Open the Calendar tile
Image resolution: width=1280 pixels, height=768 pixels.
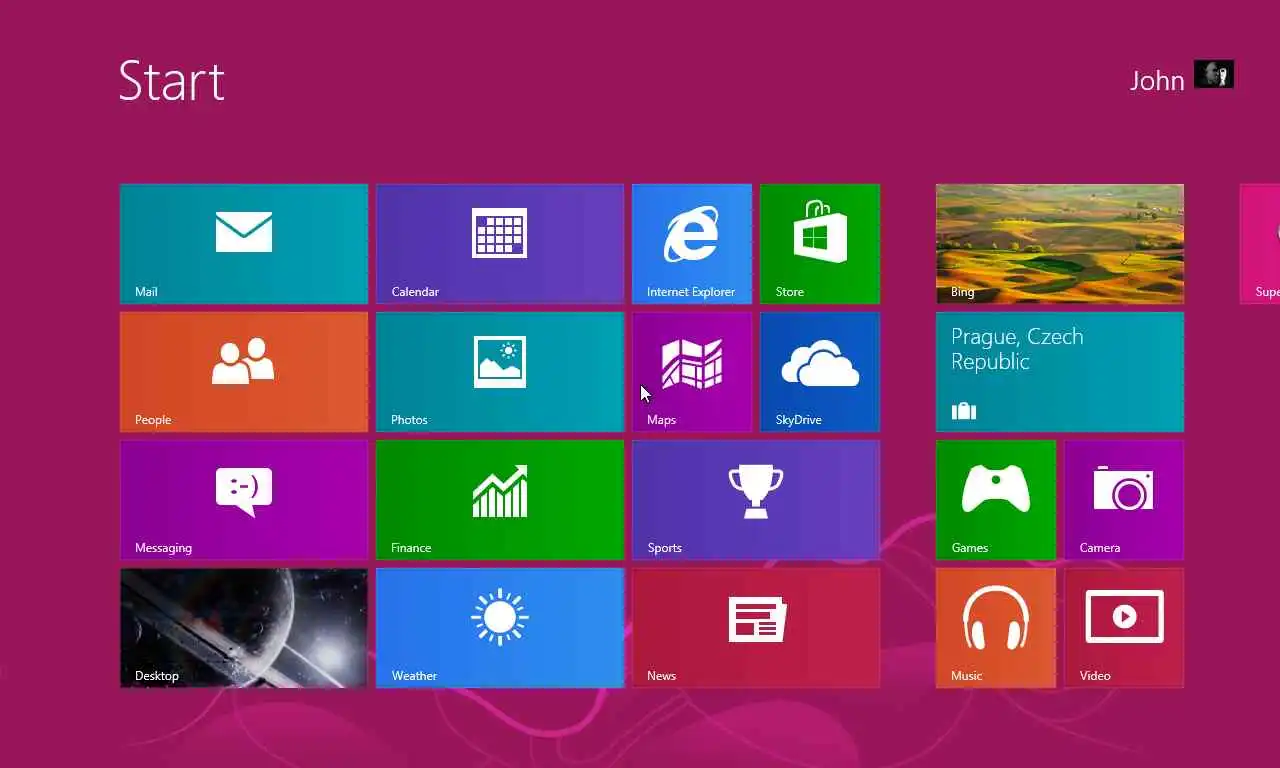(500, 244)
